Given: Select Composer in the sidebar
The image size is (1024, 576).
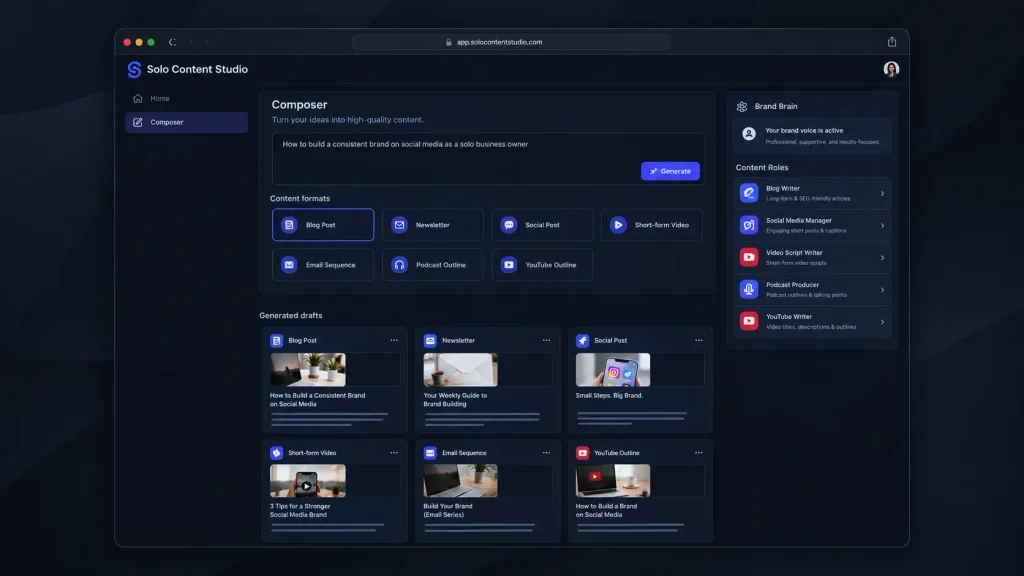Looking at the screenshot, I should pyautogui.click(x=186, y=122).
